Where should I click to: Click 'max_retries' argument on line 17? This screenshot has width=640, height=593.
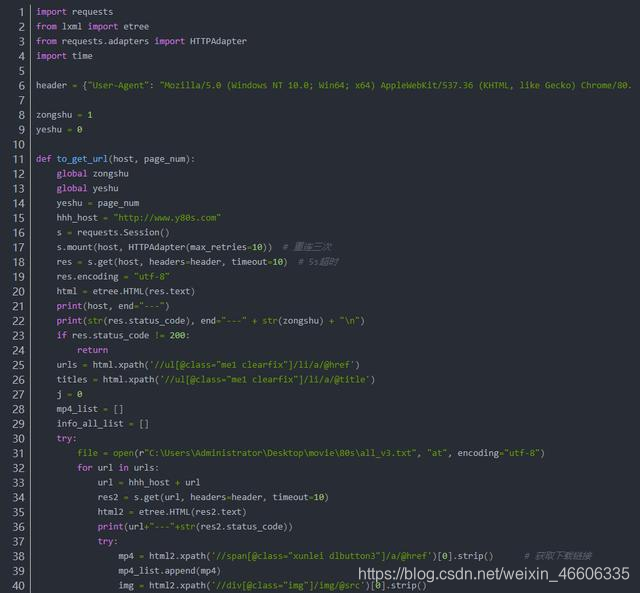pos(218,247)
